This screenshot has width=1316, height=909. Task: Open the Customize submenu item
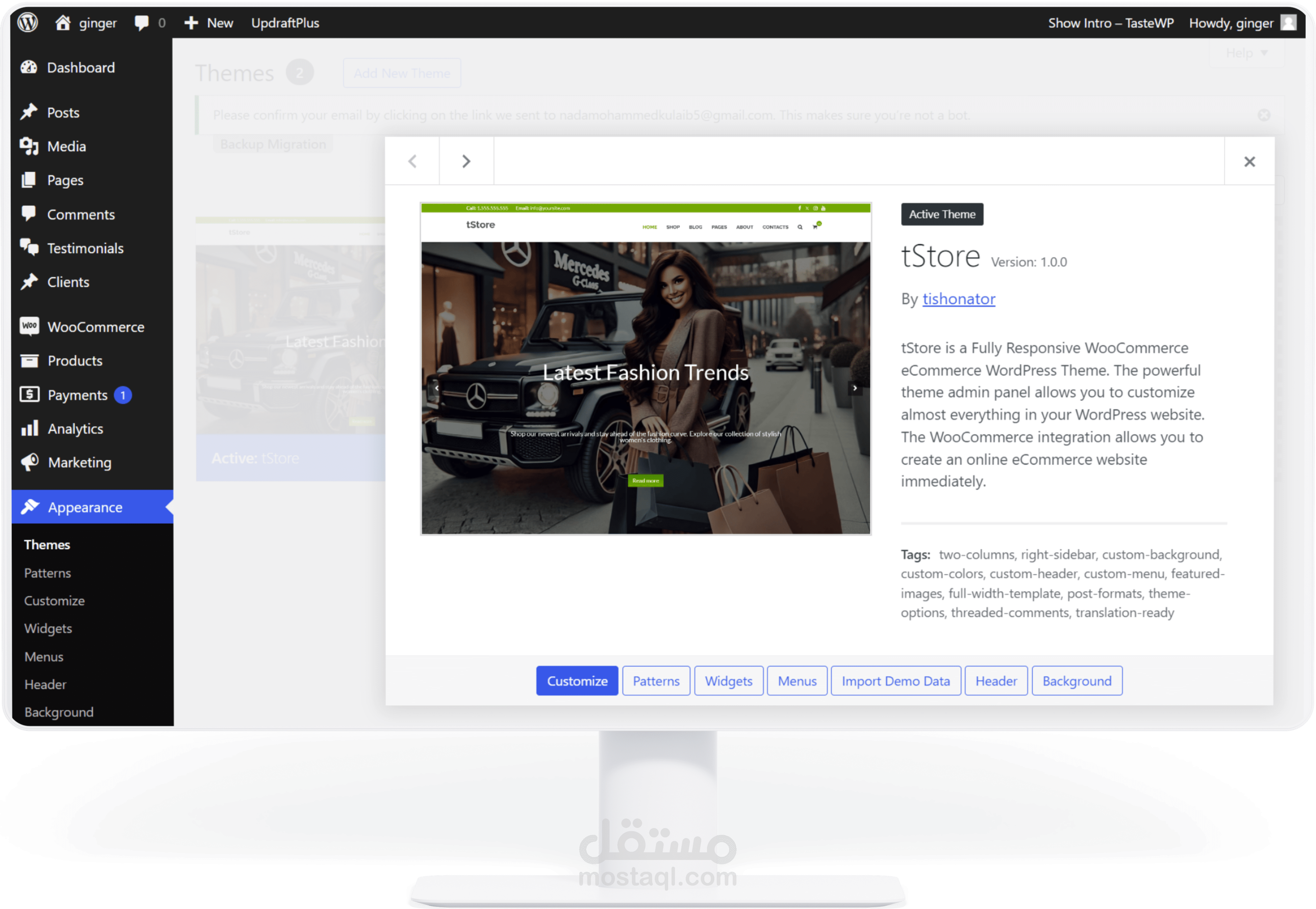tap(55, 601)
